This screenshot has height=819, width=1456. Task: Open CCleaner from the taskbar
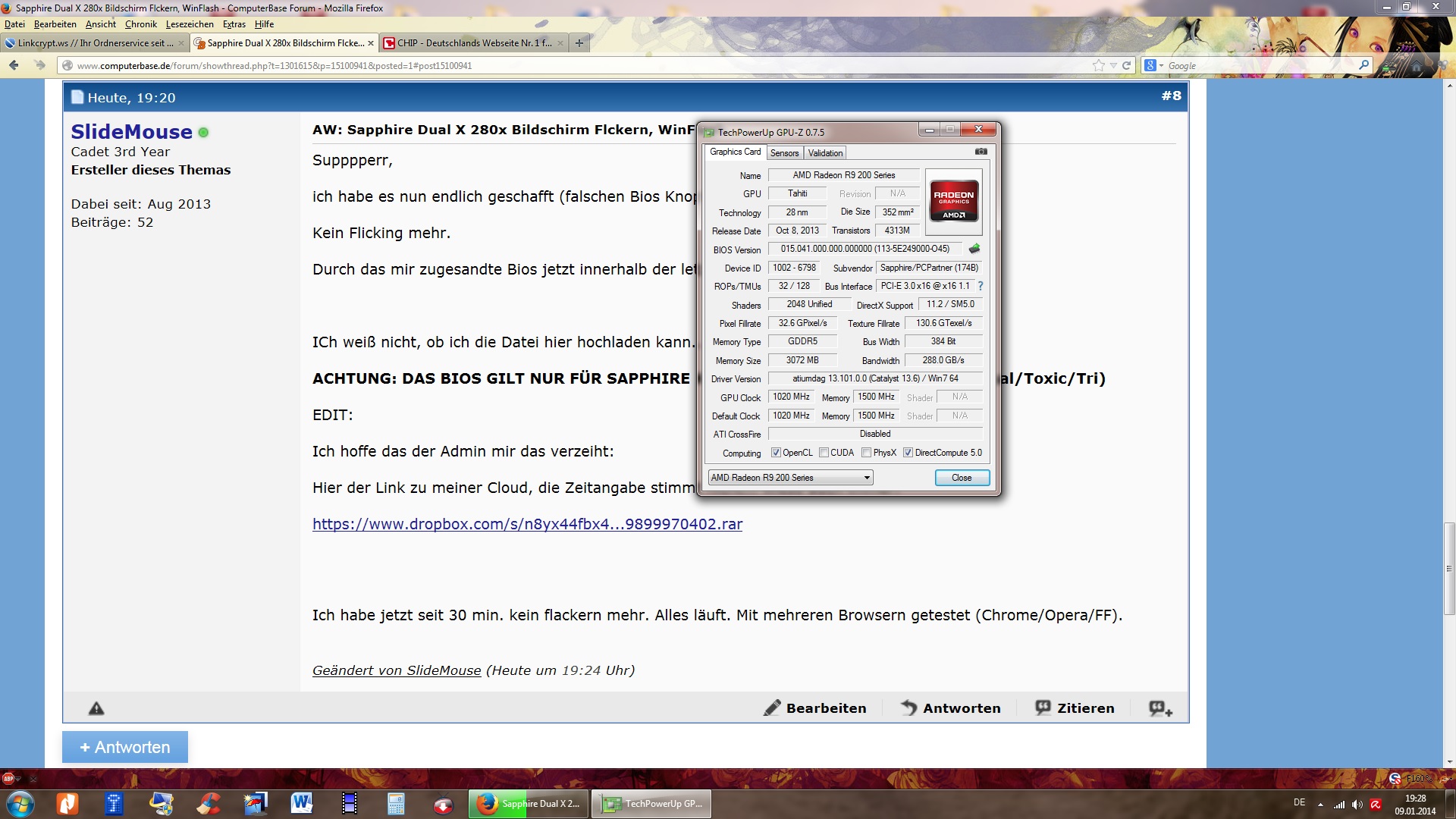point(209,803)
